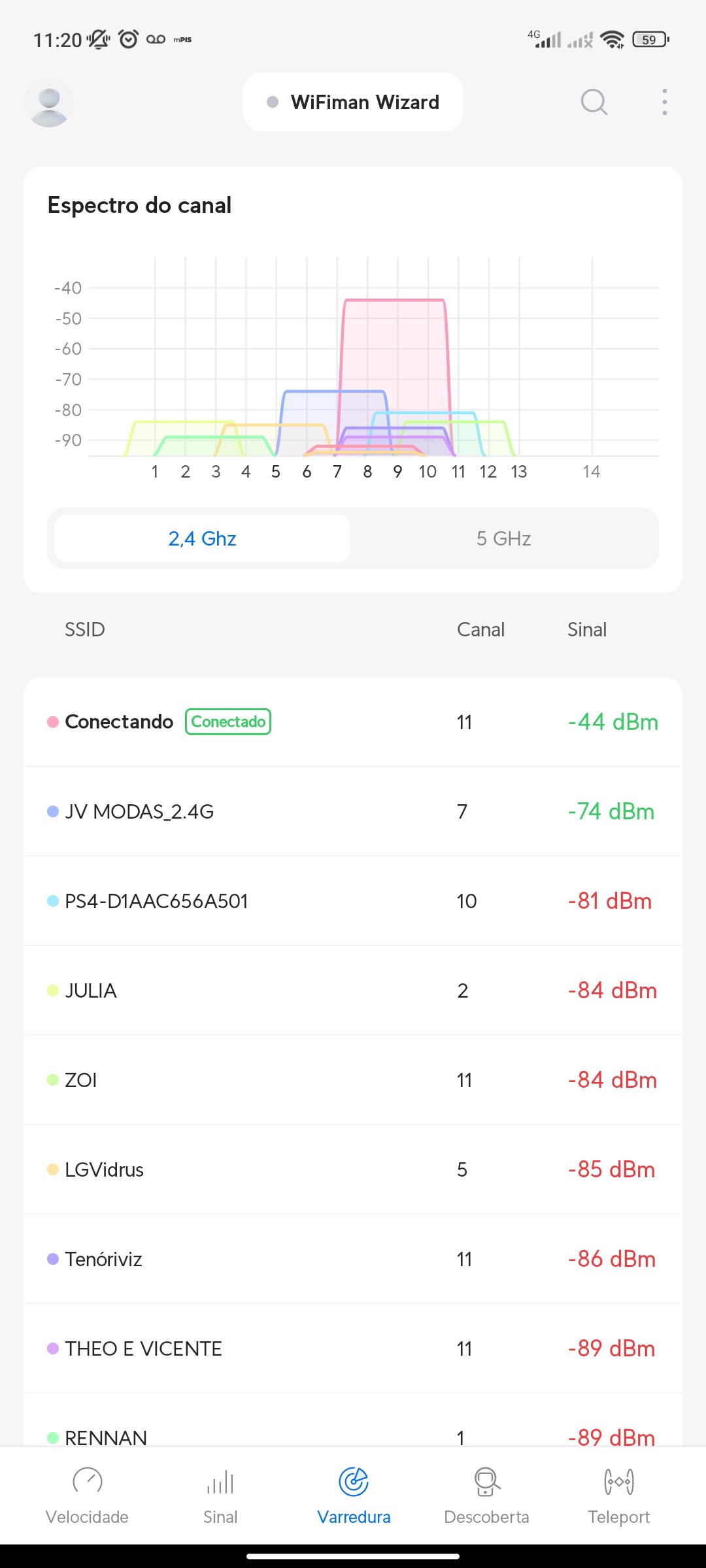Tap the profile avatar icon

(49, 103)
